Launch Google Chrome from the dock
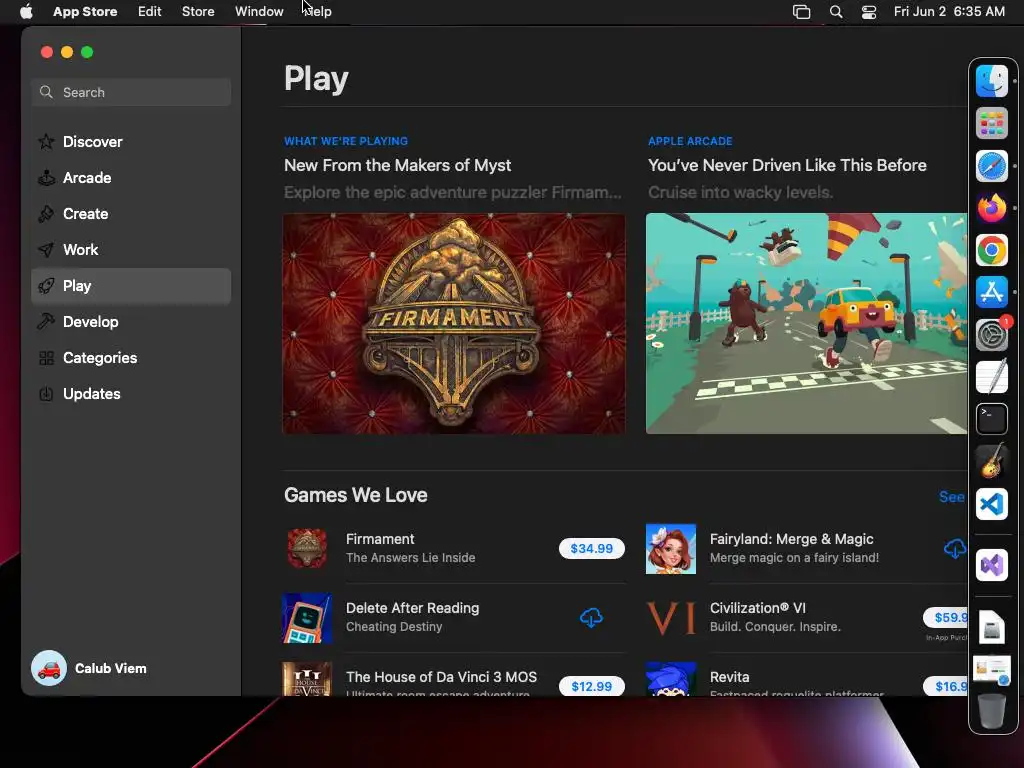This screenshot has height=768, width=1024. pos(991,250)
